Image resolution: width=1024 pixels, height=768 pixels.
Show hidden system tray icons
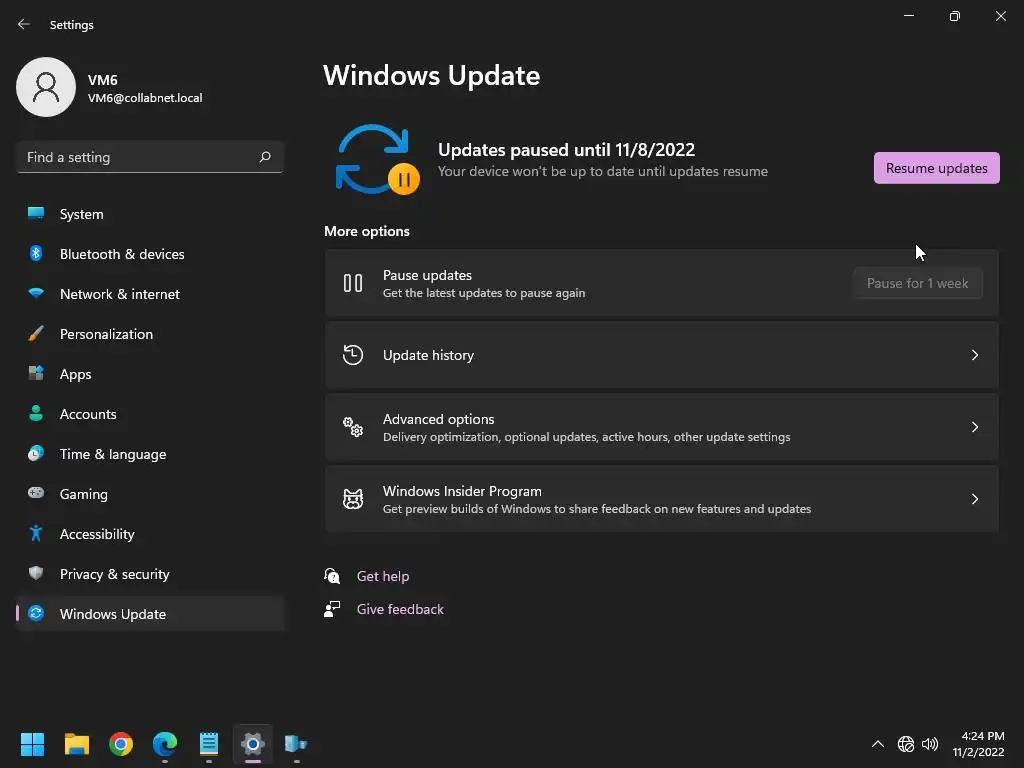coord(878,744)
